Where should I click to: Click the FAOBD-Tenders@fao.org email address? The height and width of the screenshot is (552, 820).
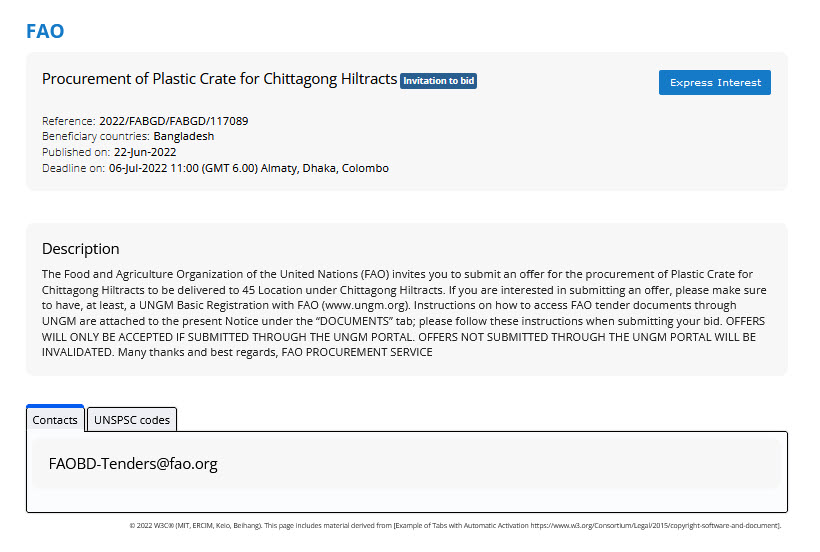pyautogui.click(x=133, y=464)
